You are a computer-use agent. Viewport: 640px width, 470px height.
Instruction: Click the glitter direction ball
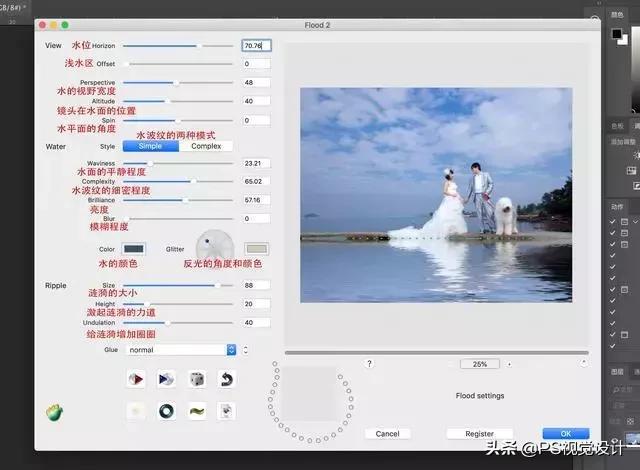pyautogui.click(x=215, y=247)
